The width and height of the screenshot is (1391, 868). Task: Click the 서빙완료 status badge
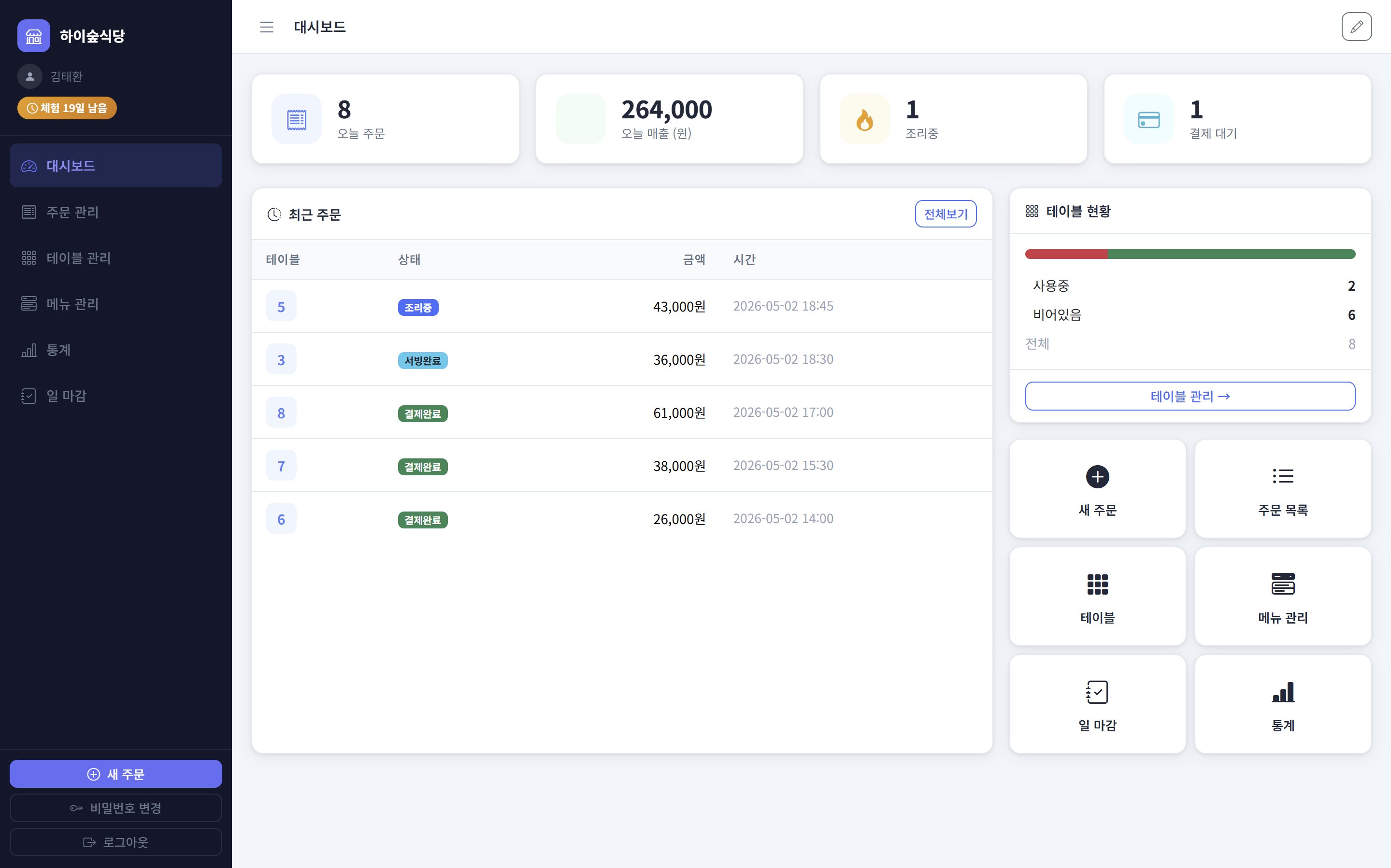click(x=423, y=360)
